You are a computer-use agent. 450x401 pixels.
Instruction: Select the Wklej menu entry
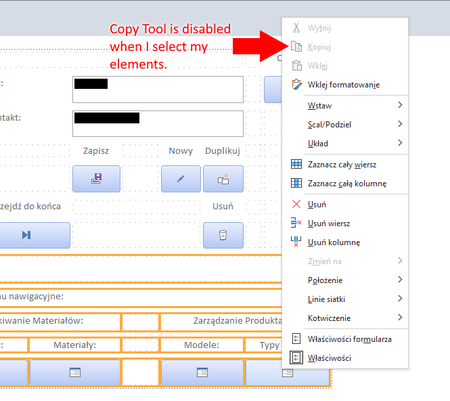[x=345, y=66]
